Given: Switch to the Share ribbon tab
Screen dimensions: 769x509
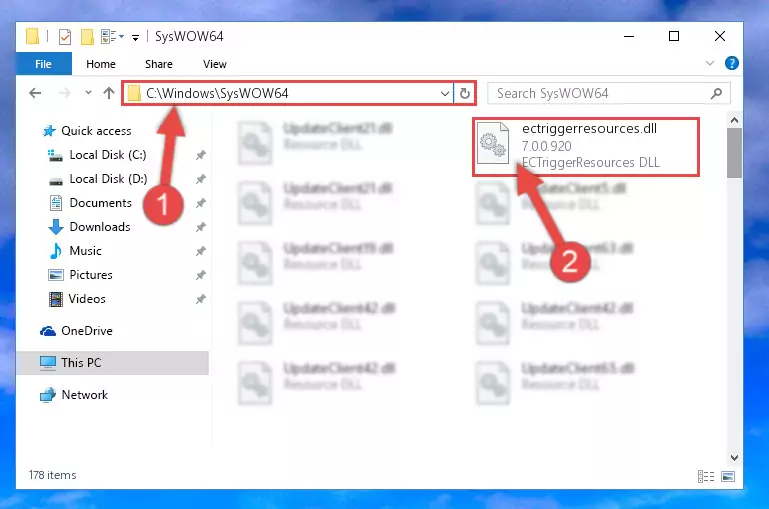Looking at the screenshot, I should click(x=158, y=64).
